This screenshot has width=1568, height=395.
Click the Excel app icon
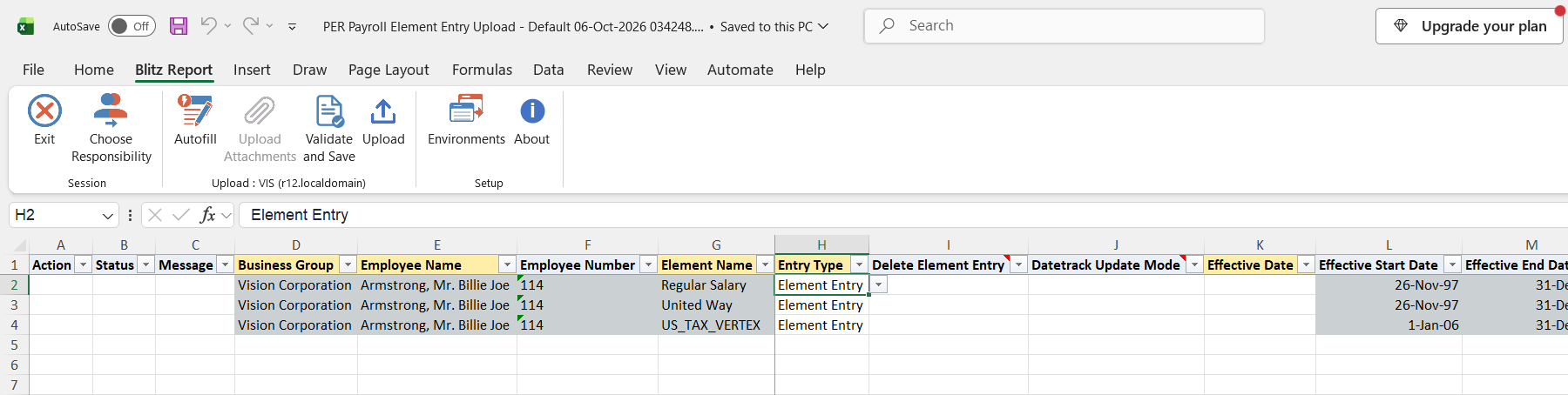25,26
